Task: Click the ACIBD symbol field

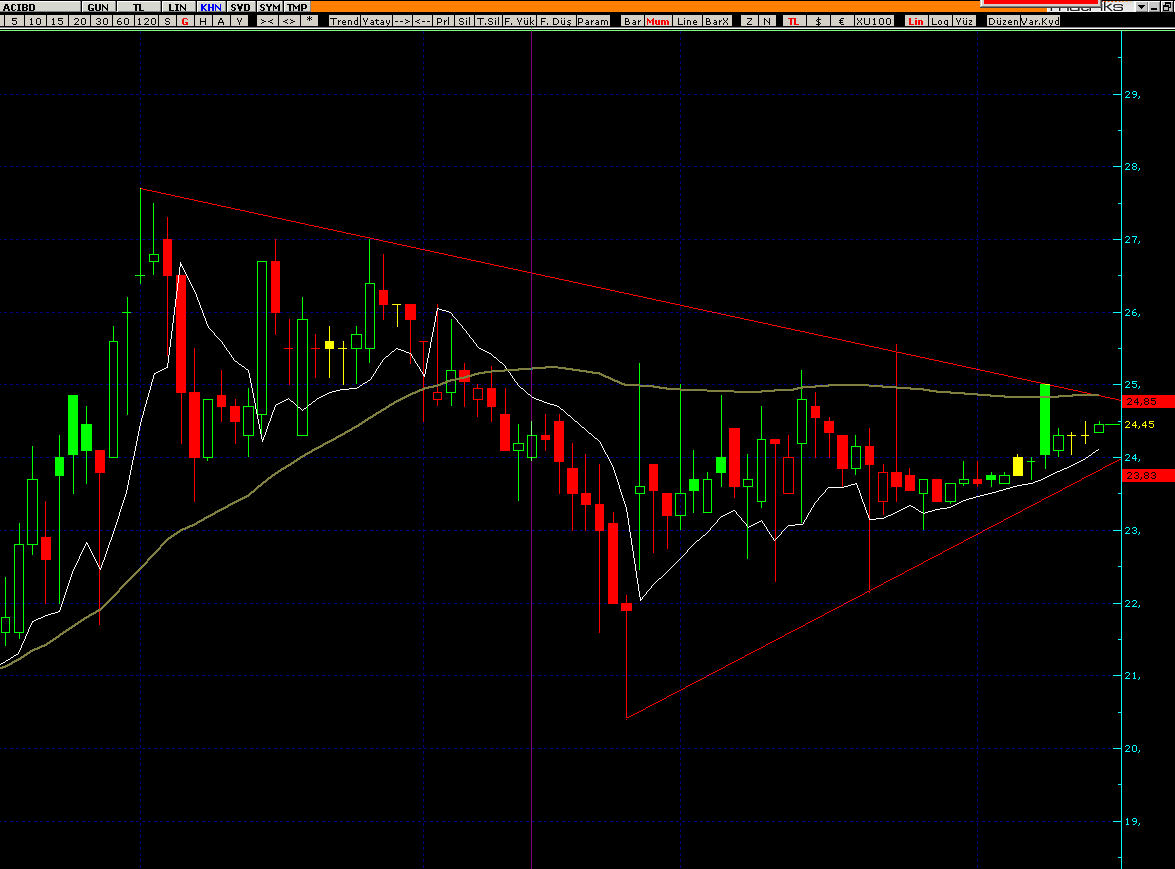Action: click(x=39, y=7)
